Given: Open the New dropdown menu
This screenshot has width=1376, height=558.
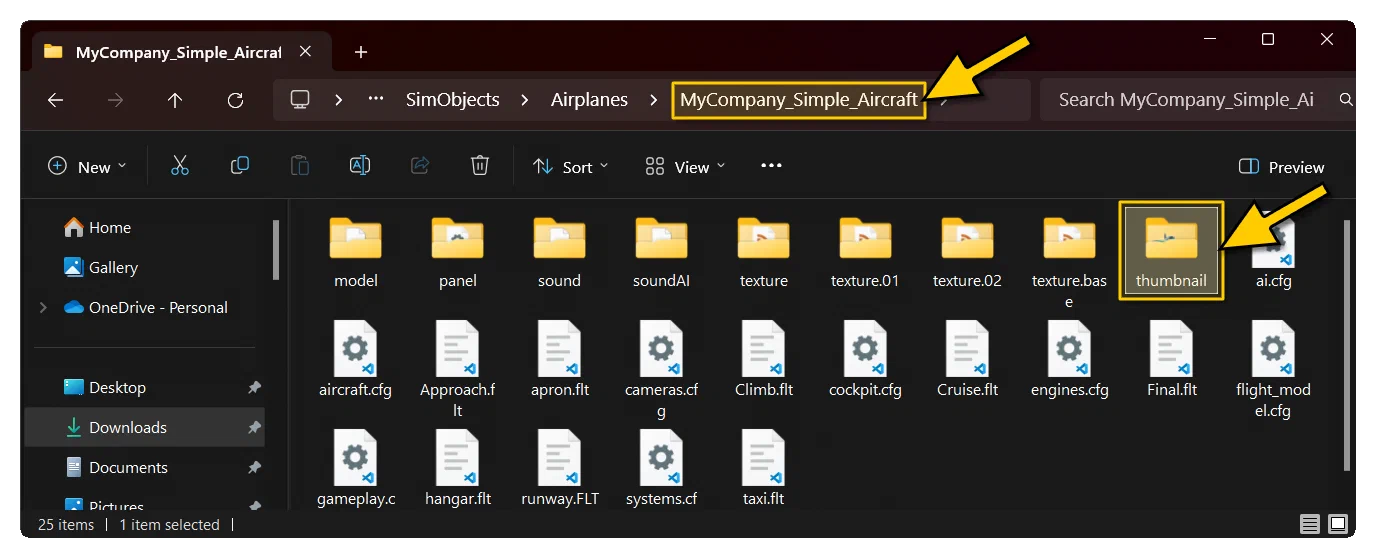Looking at the screenshot, I should click(x=87, y=167).
